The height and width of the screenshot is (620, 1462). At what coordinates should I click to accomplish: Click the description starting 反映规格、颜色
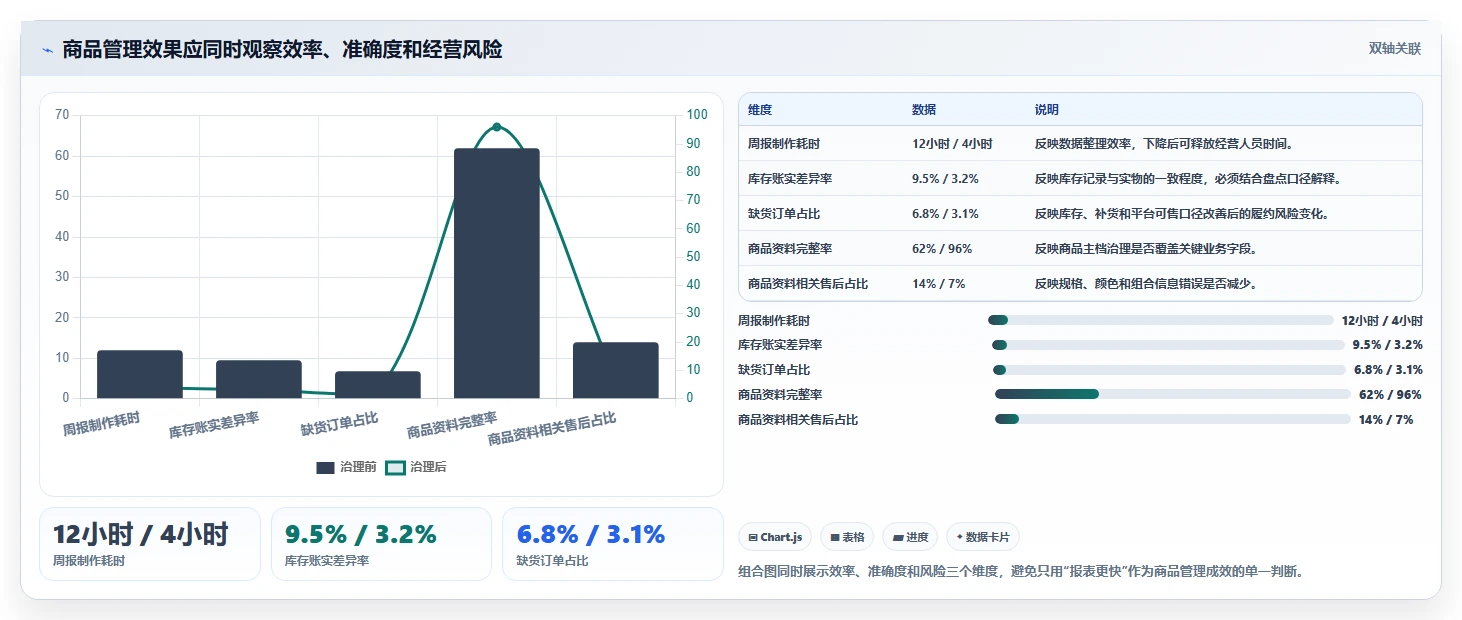coord(1146,284)
